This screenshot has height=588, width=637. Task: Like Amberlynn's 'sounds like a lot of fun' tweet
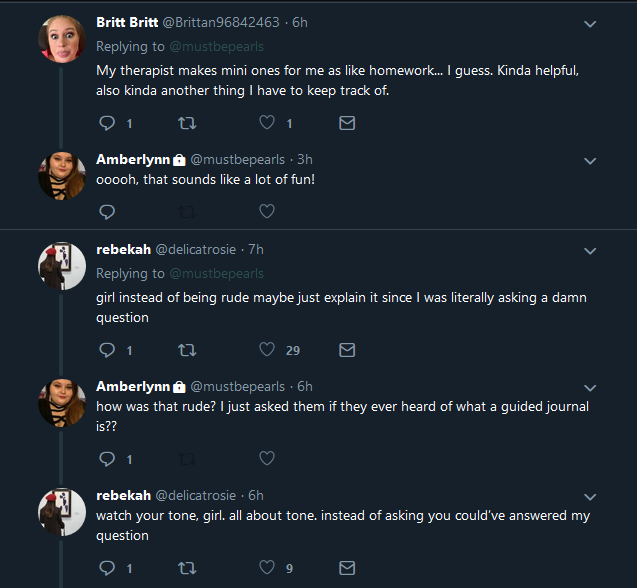point(267,211)
